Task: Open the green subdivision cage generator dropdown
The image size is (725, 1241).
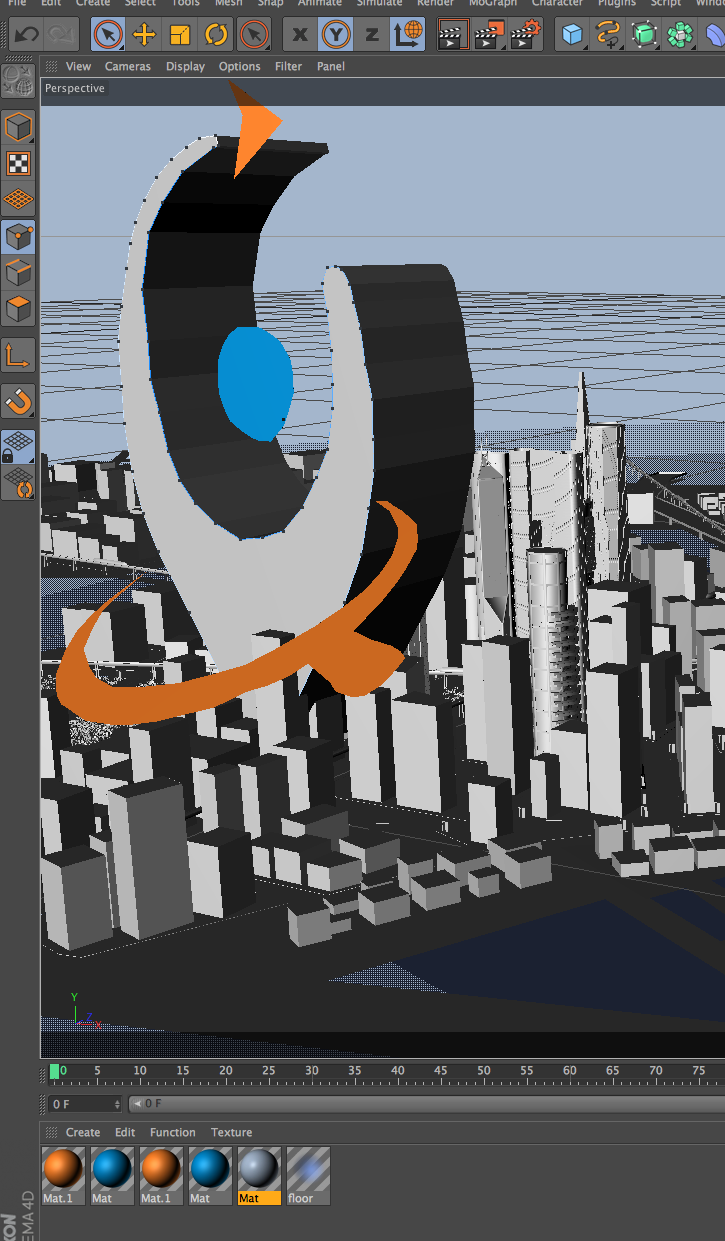Action: tap(644, 35)
